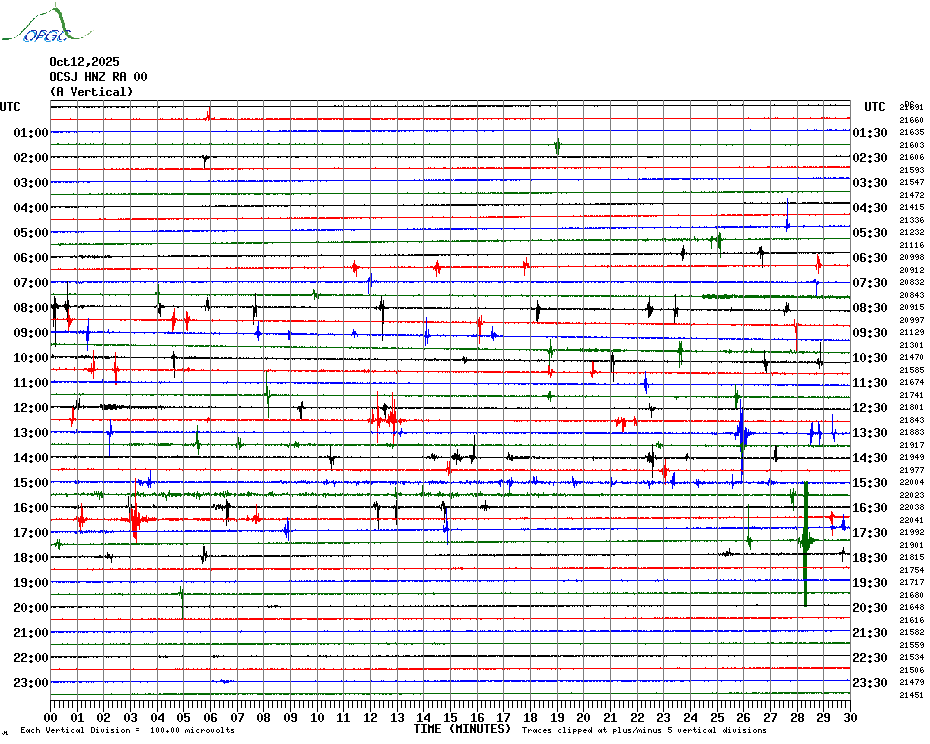The height and width of the screenshot is (744, 930).
Task: Select the Oct12,2025 date label
Action: (x=84, y=62)
